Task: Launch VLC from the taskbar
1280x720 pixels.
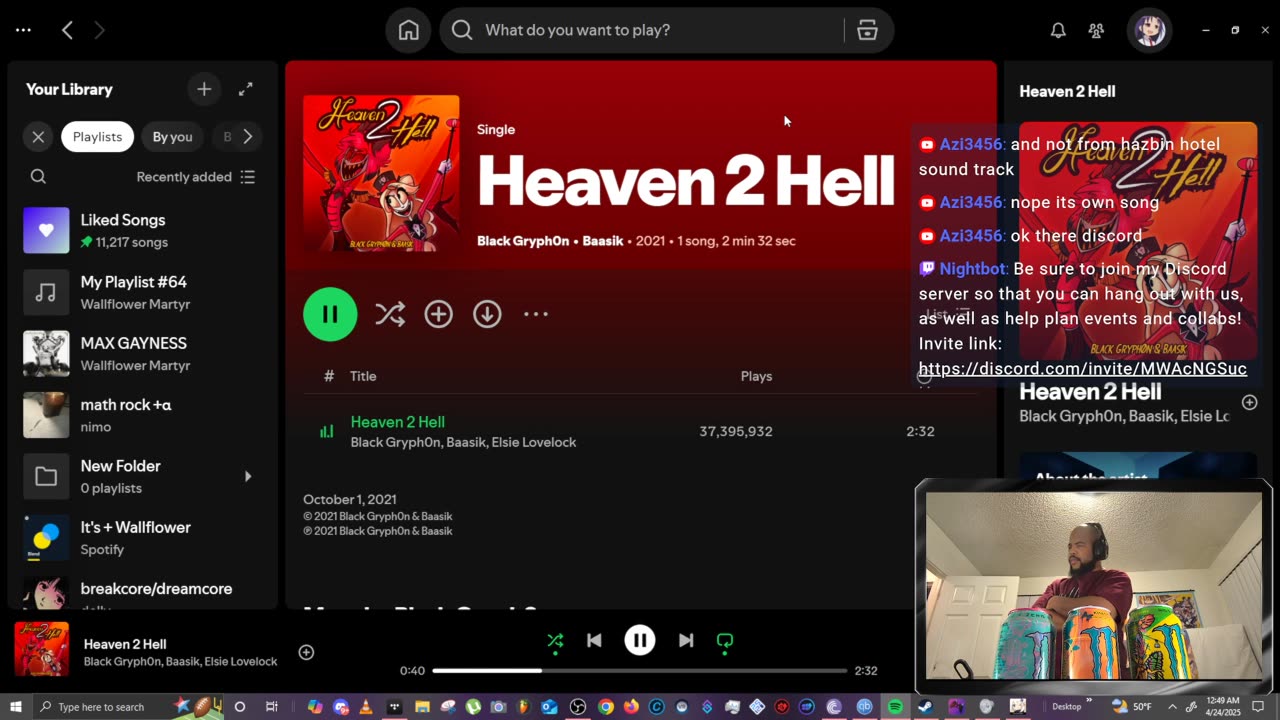Action: (x=366, y=707)
